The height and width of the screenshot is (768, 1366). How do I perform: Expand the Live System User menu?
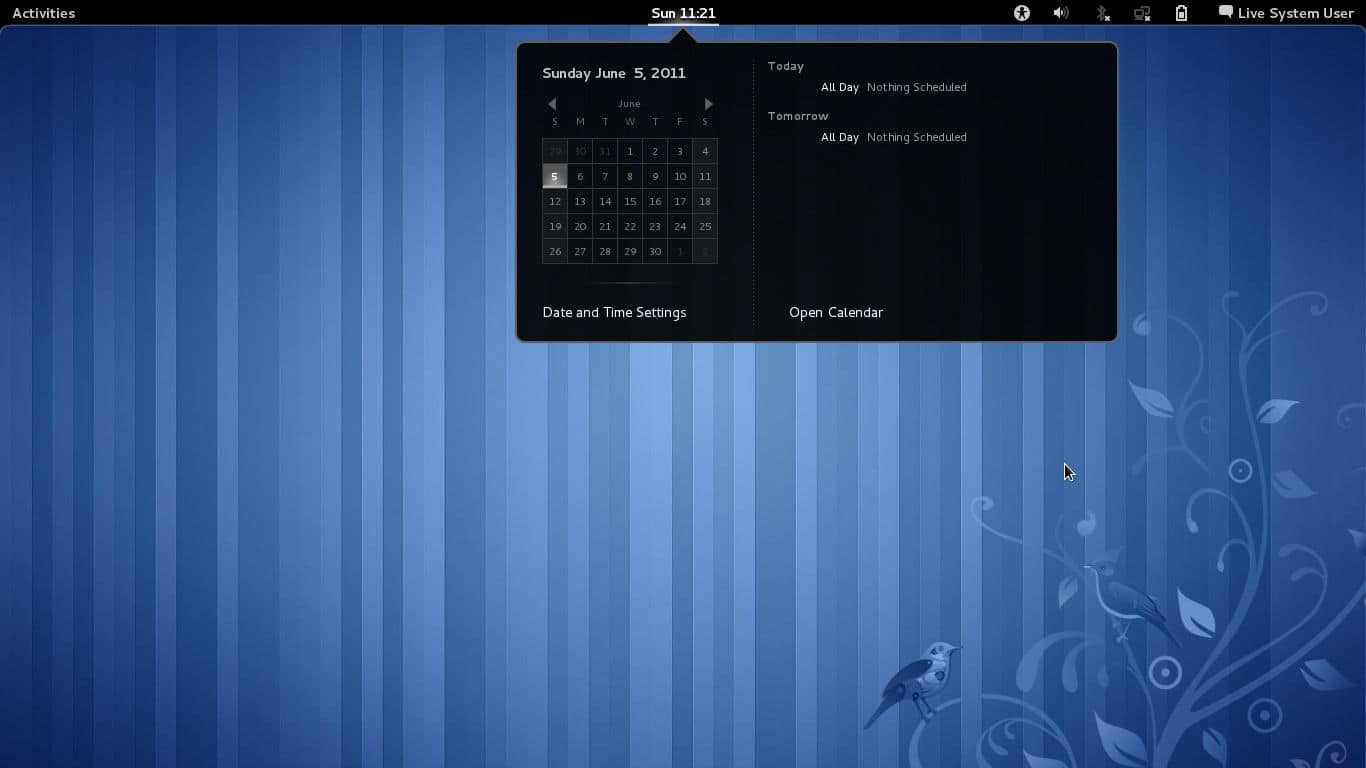tap(1295, 13)
